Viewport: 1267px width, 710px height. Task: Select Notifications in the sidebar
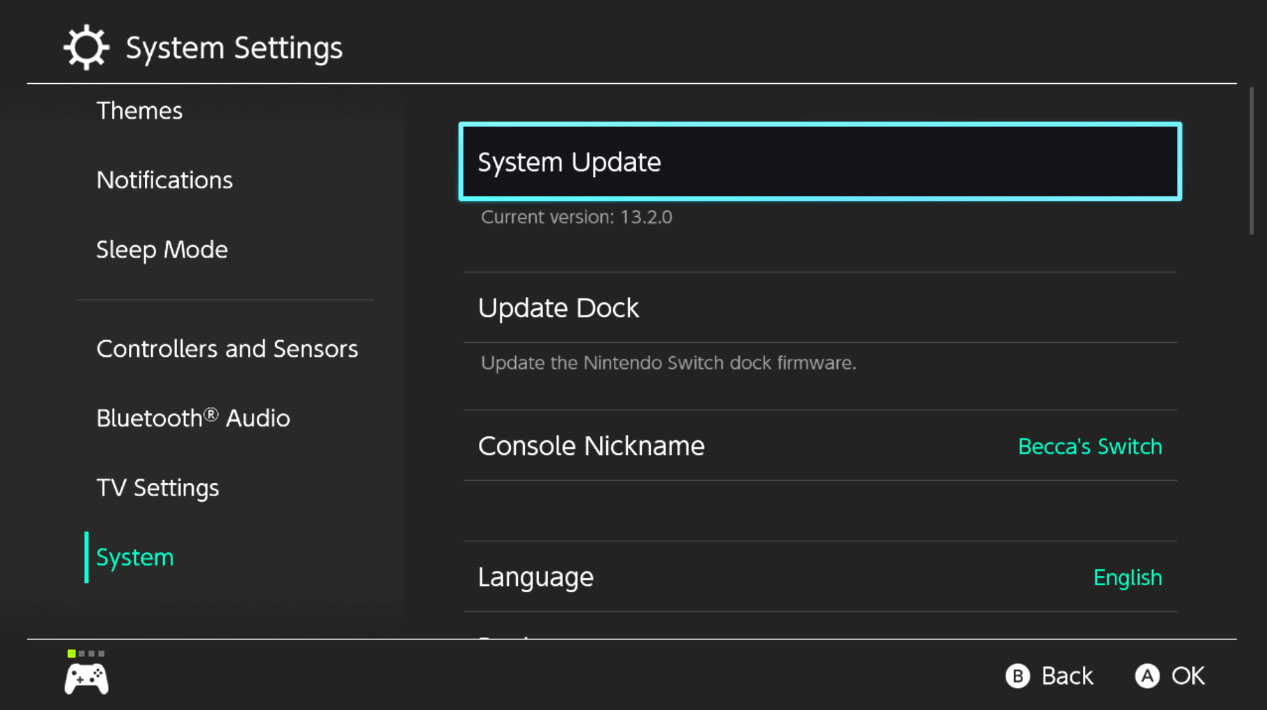coord(164,180)
